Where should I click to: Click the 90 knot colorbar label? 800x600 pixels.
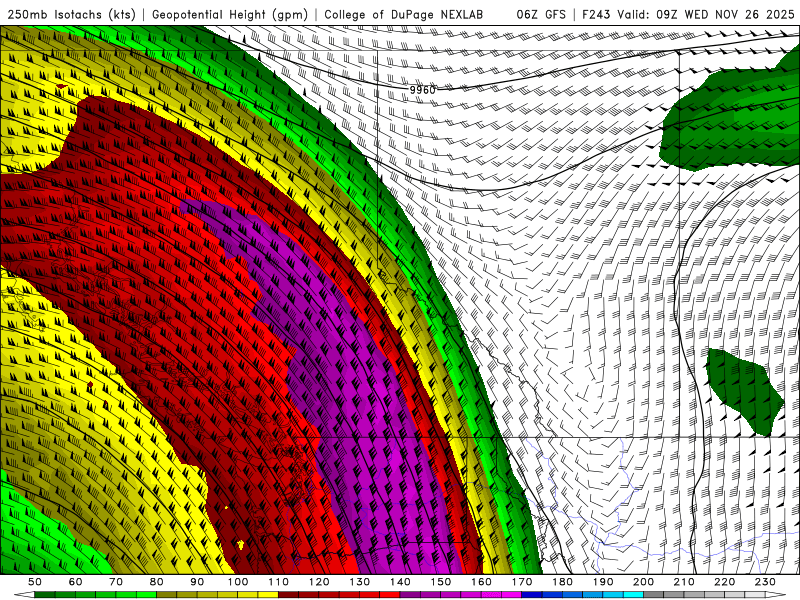pos(197,582)
